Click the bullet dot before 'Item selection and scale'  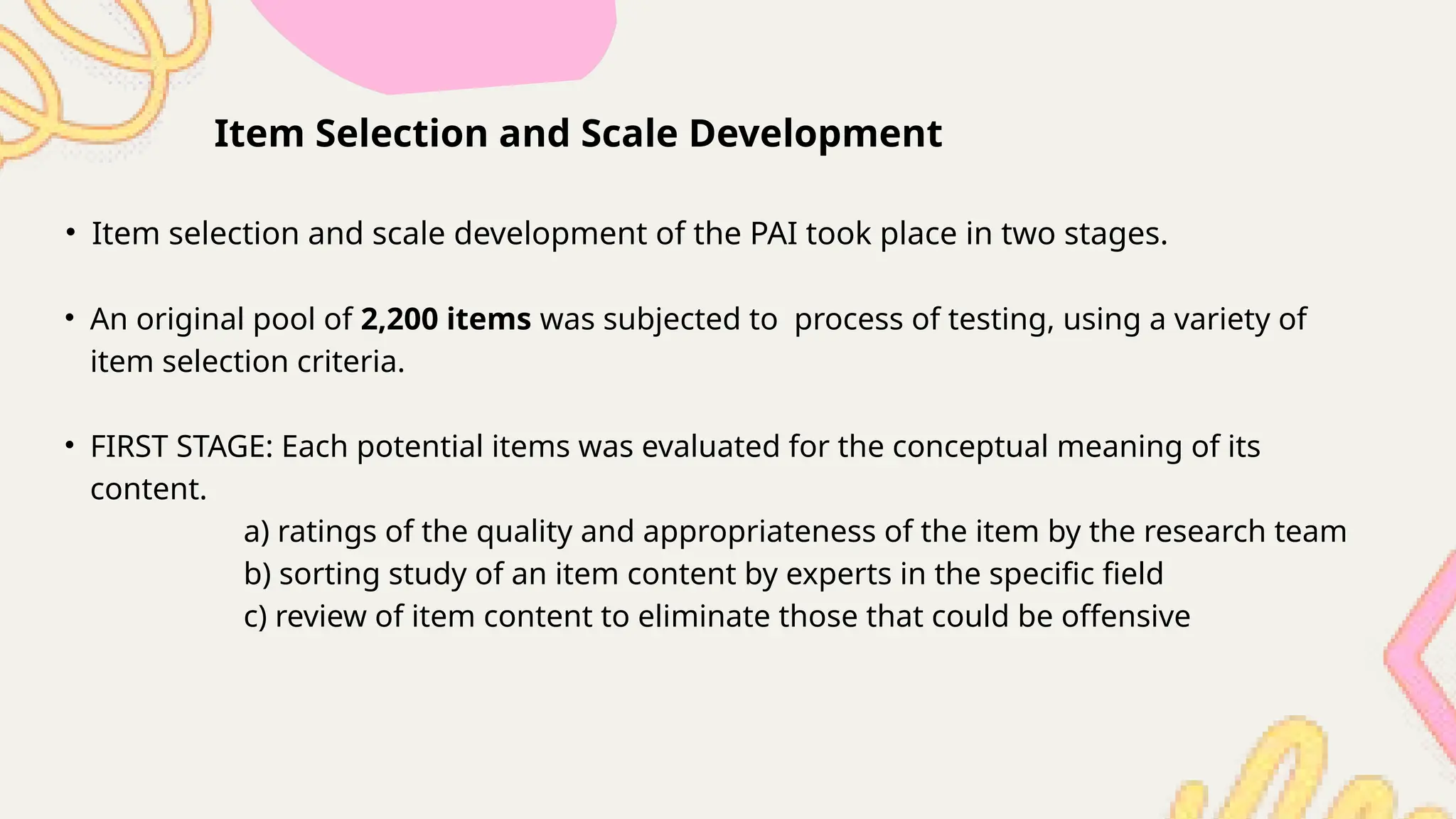coord(69,232)
